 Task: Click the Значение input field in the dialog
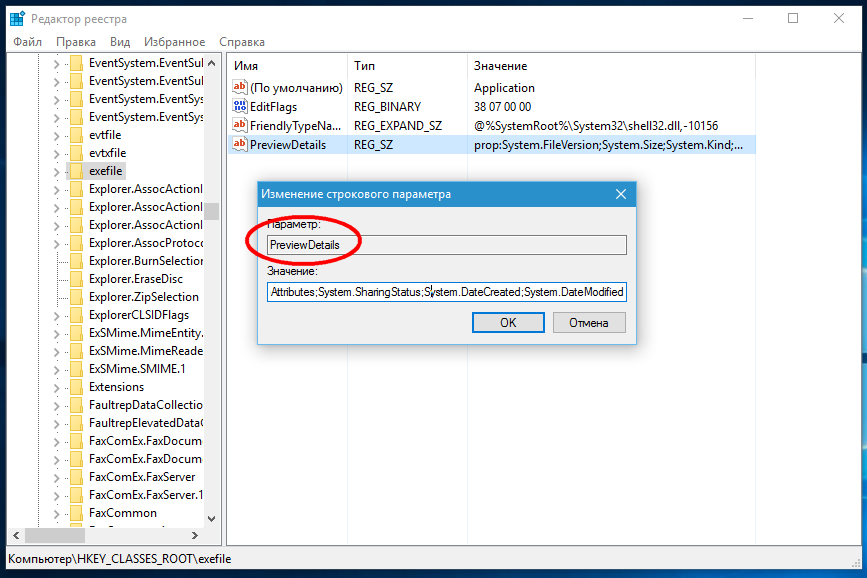click(447, 291)
